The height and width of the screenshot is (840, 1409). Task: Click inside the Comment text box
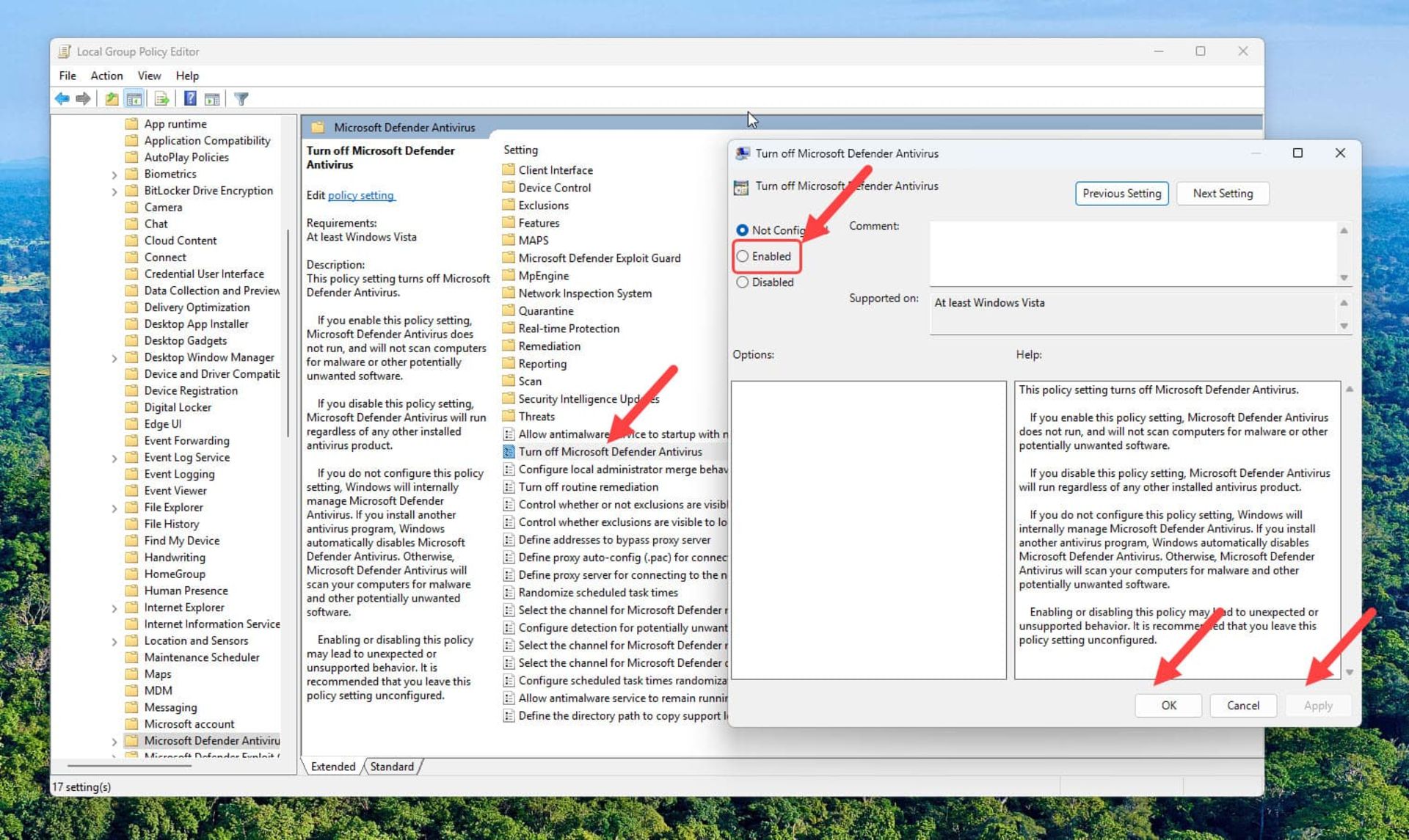point(1130,253)
